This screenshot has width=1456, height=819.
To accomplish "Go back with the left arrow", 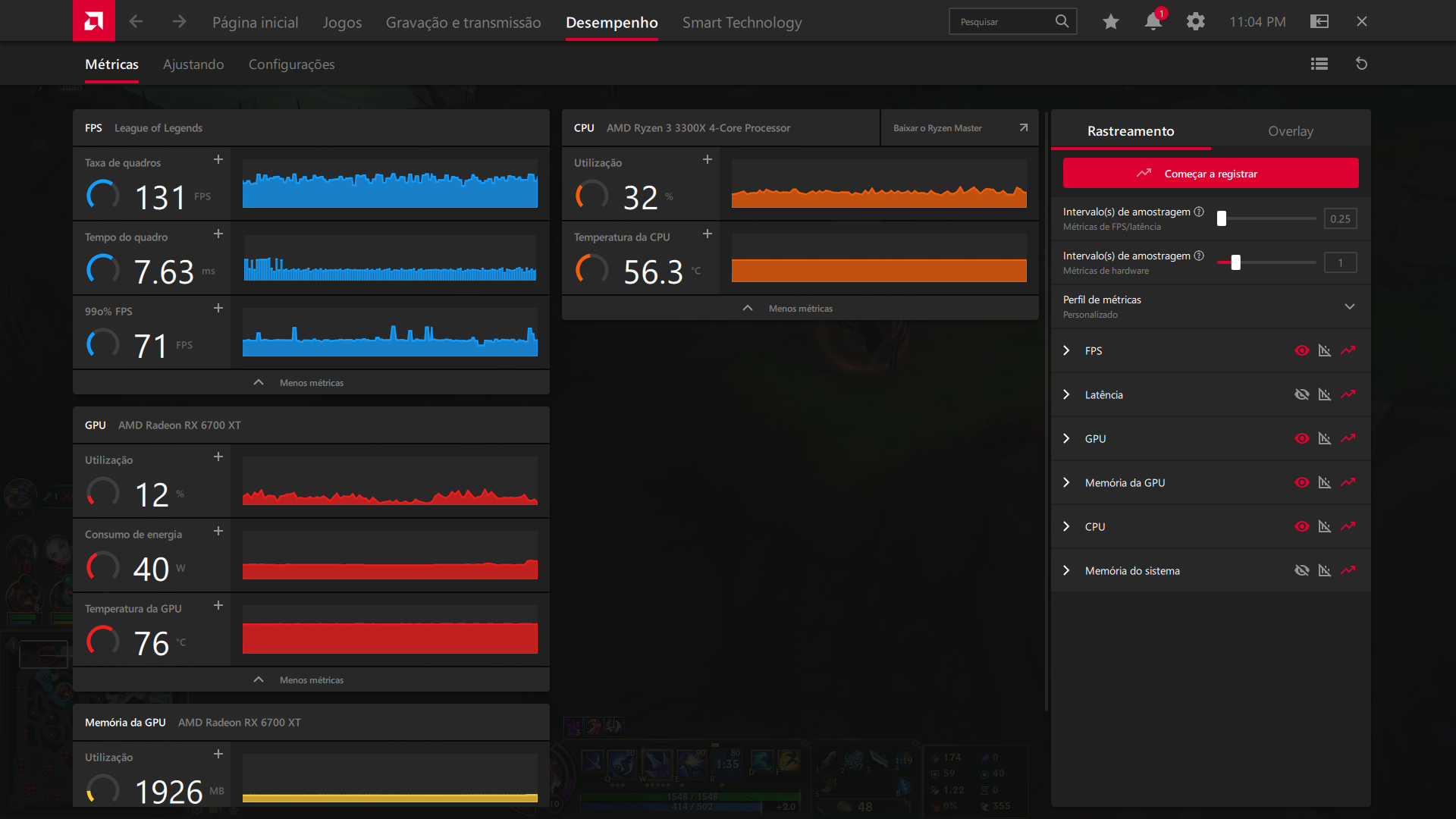I will (136, 21).
